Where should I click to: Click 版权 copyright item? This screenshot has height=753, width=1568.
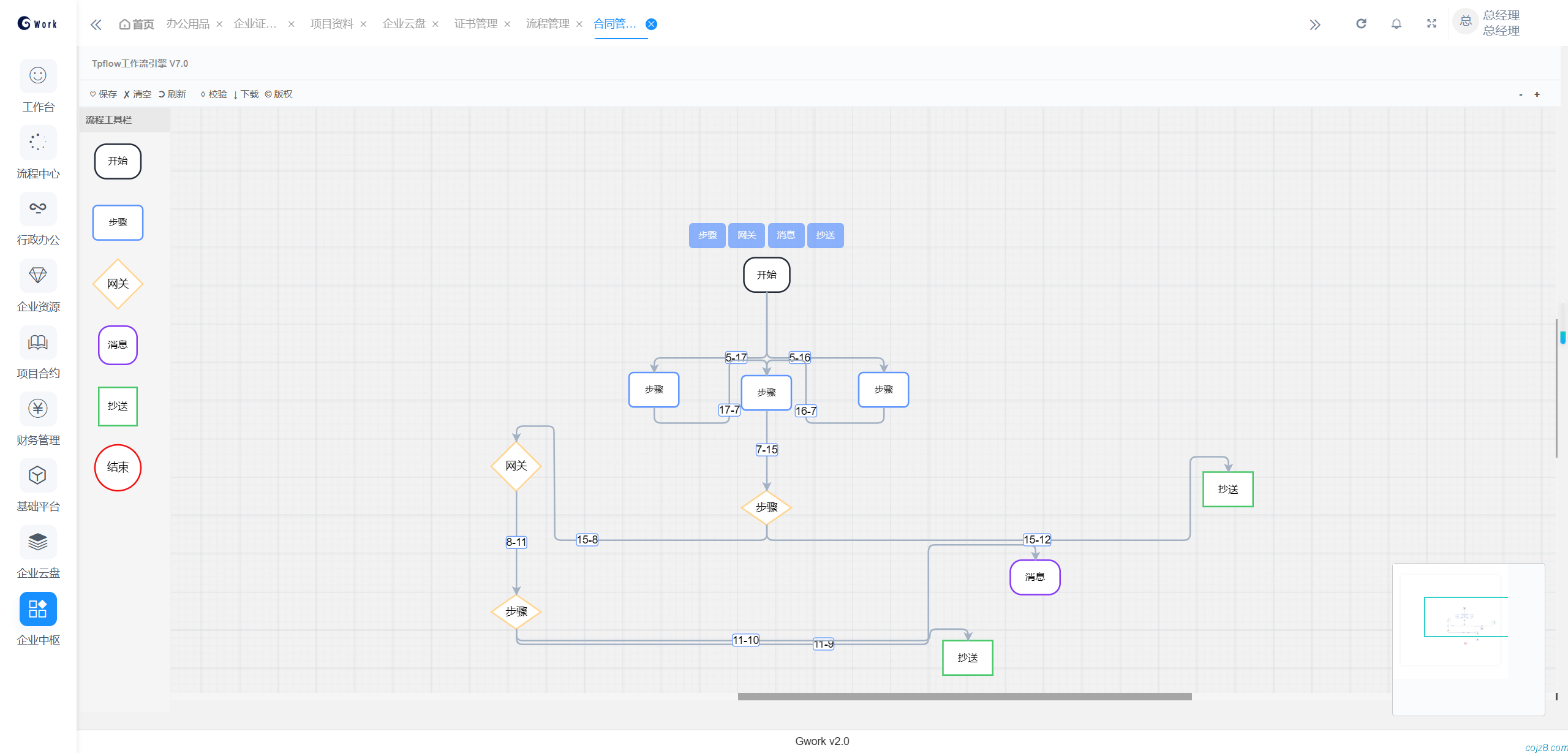[x=279, y=94]
